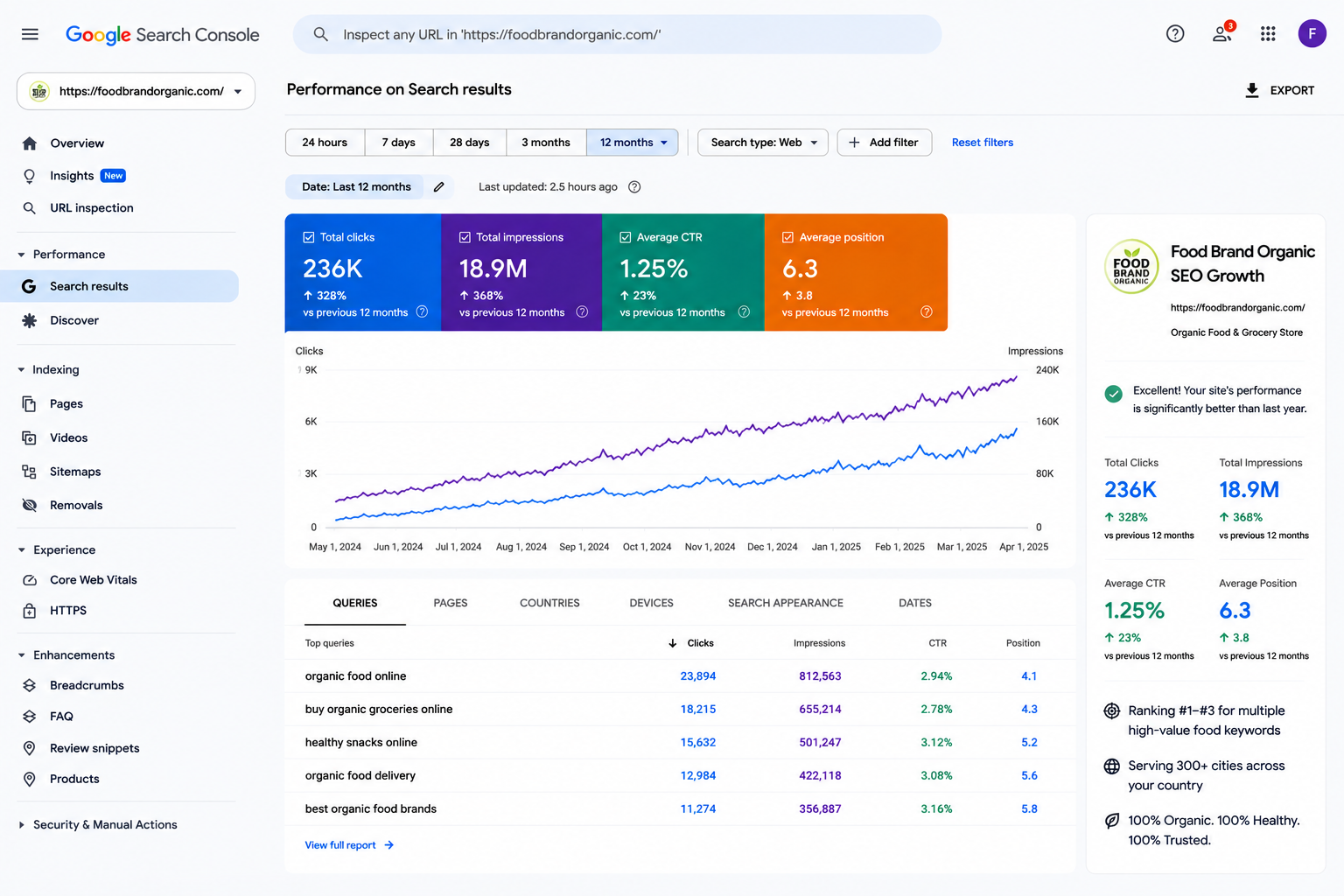The width and height of the screenshot is (1344, 896).
Task: Open the hamburger main menu
Action: tap(30, 34)
